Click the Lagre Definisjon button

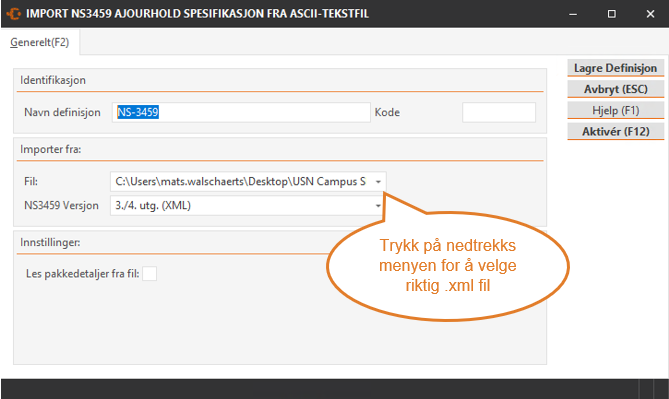point(615,68)
